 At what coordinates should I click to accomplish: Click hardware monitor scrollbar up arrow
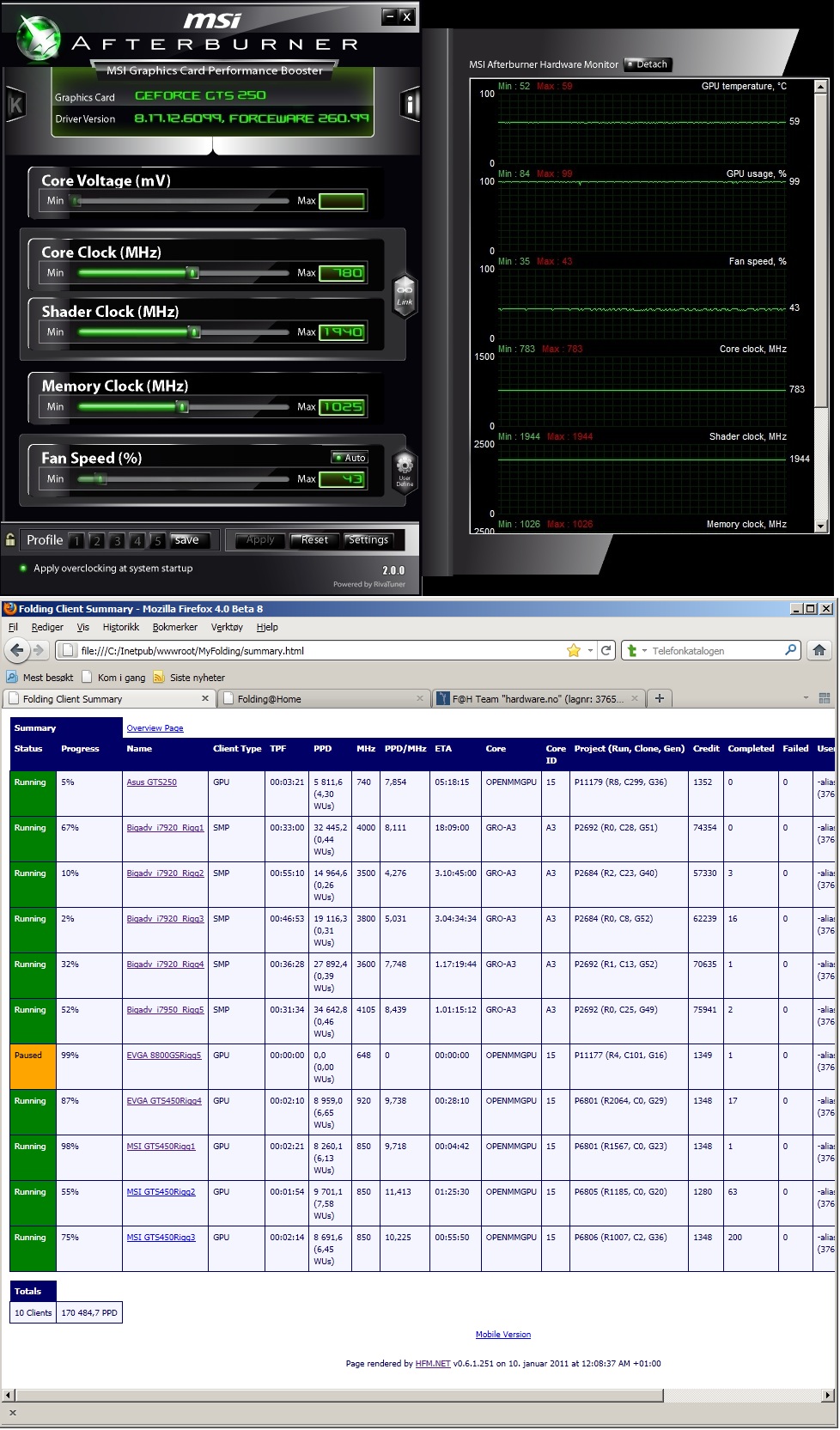coord(820,87)
